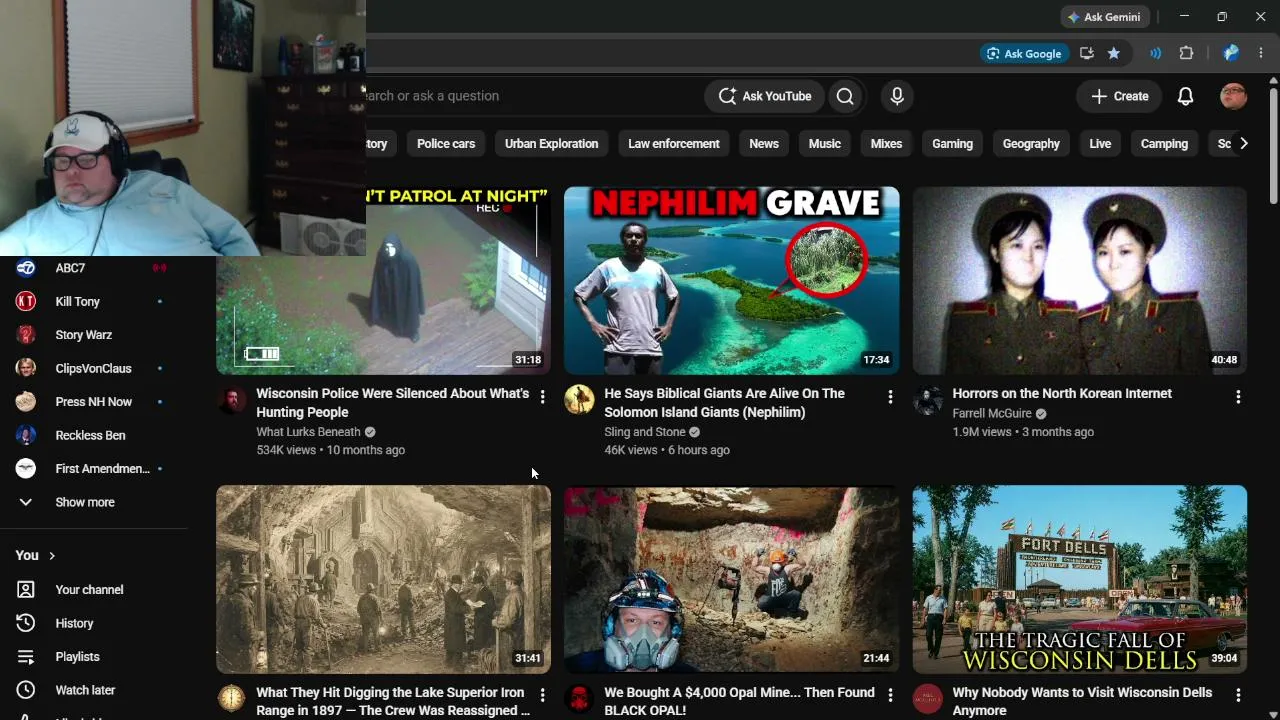1280x720 pixels.
Task: Open the What Lurks Beneath channel avatar
Action: pyautogui.click(x=231, y=400)
